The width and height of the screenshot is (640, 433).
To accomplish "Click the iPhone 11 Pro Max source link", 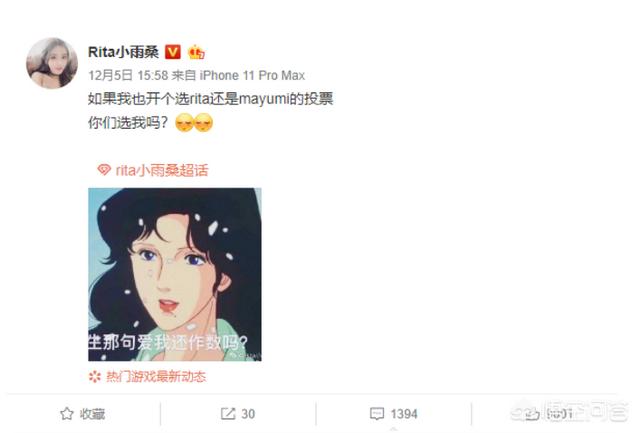I will pyautogui.click(x=252, y=75).
